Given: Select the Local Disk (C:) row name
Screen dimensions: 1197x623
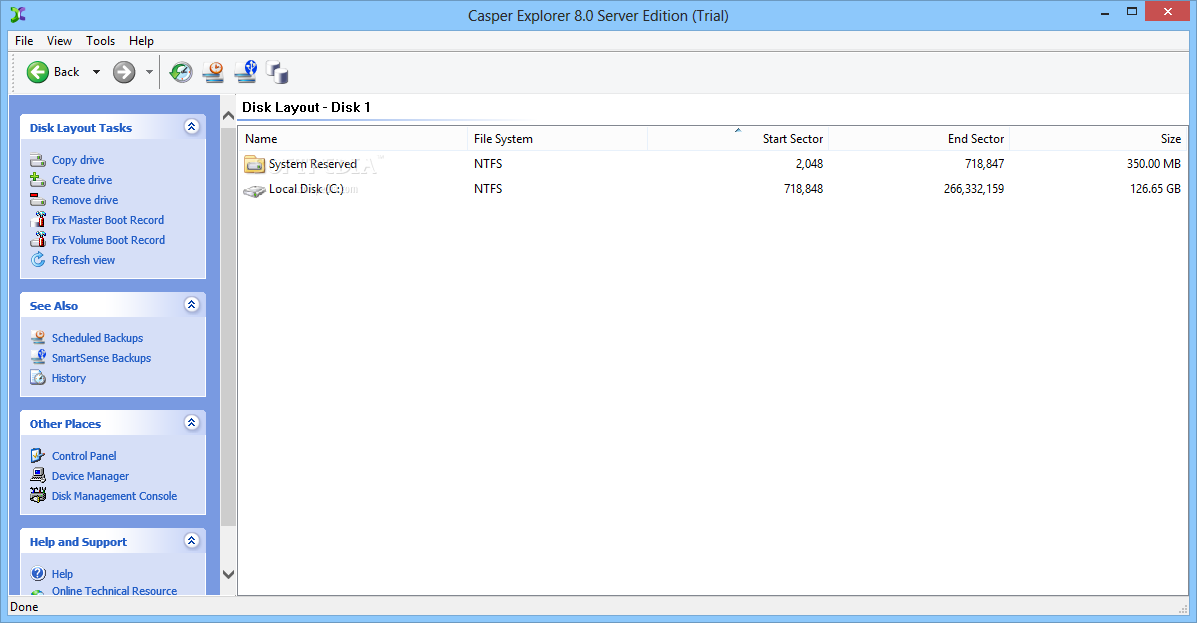Looking at the screenshot, I should 306,189.
